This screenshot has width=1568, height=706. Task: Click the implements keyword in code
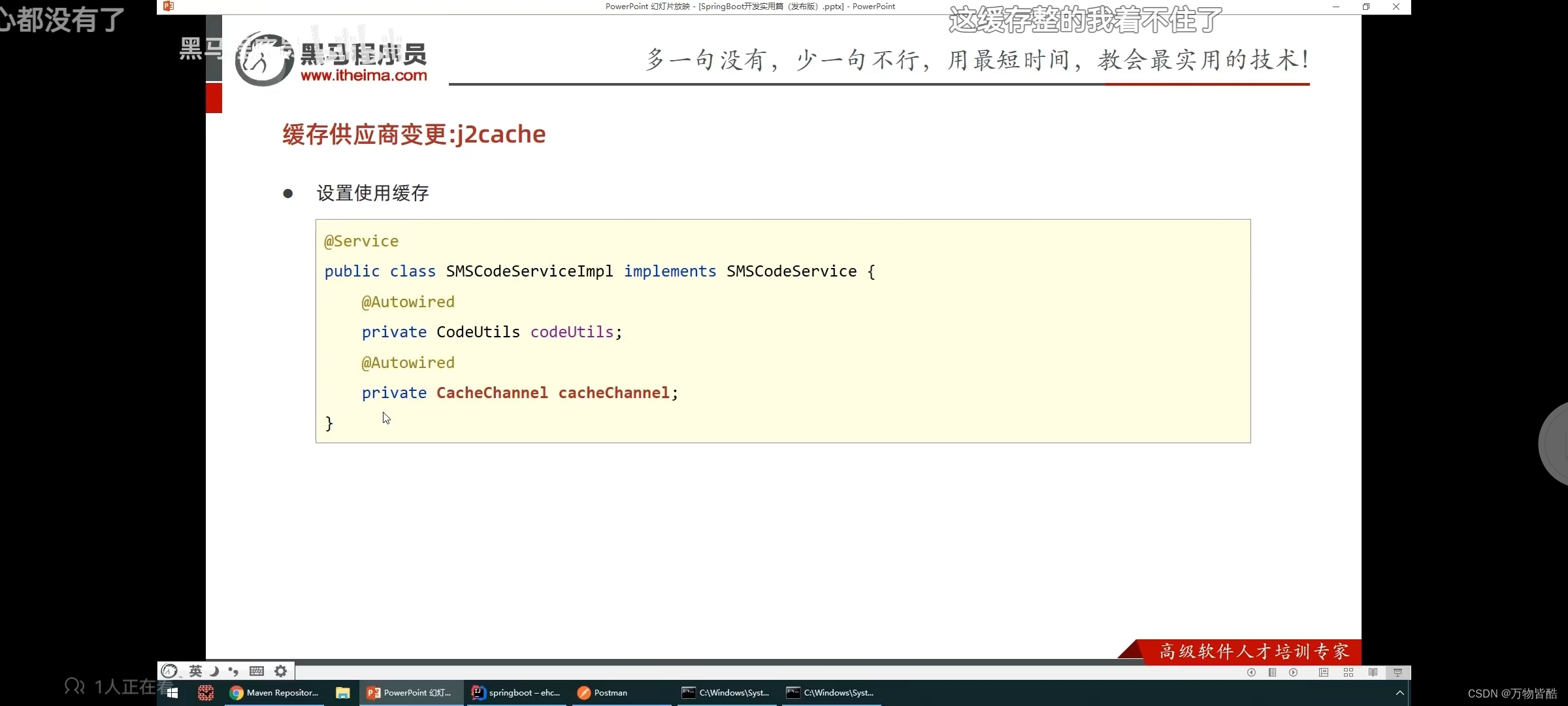point(670,271)
